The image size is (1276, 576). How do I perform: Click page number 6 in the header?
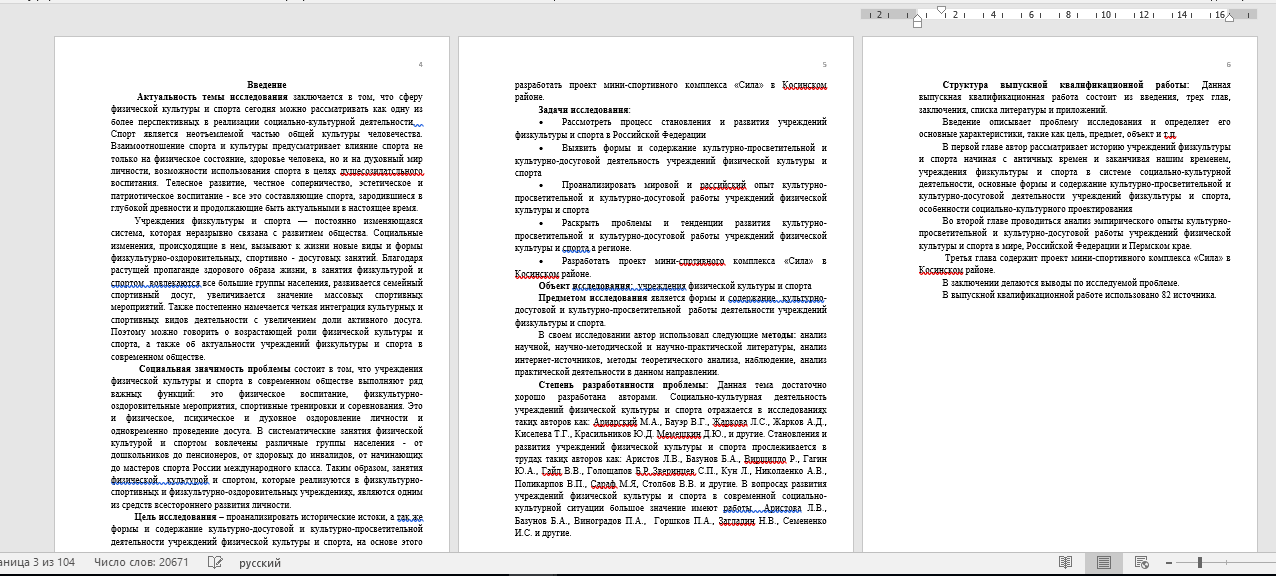pos(1229,65)
